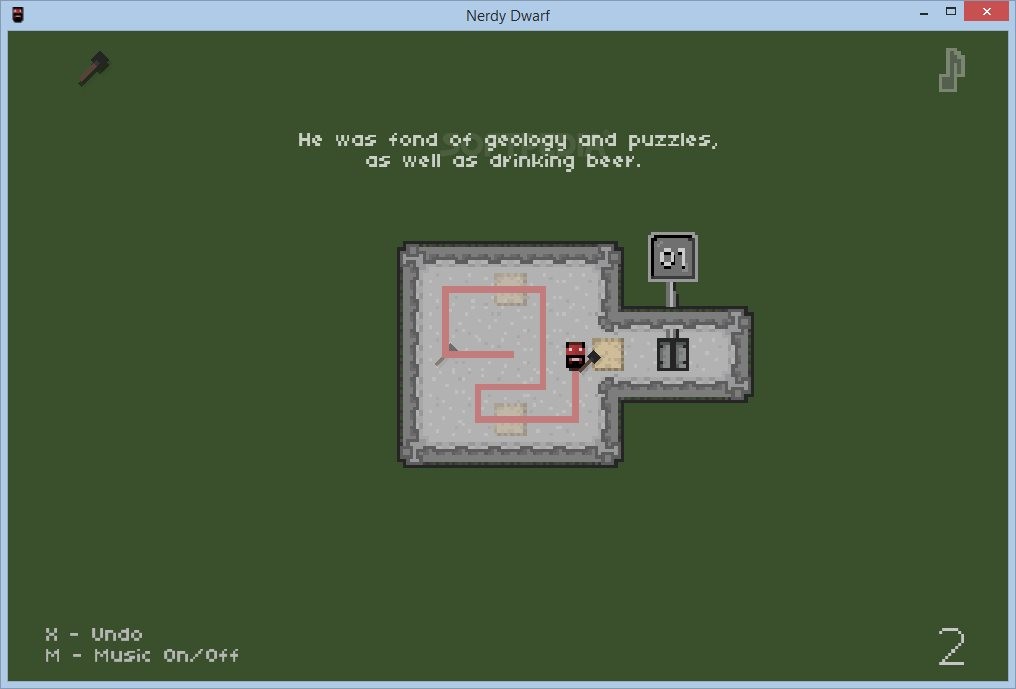
Task: Click the faded sand tile near top wall
Action: click(510, 289)
